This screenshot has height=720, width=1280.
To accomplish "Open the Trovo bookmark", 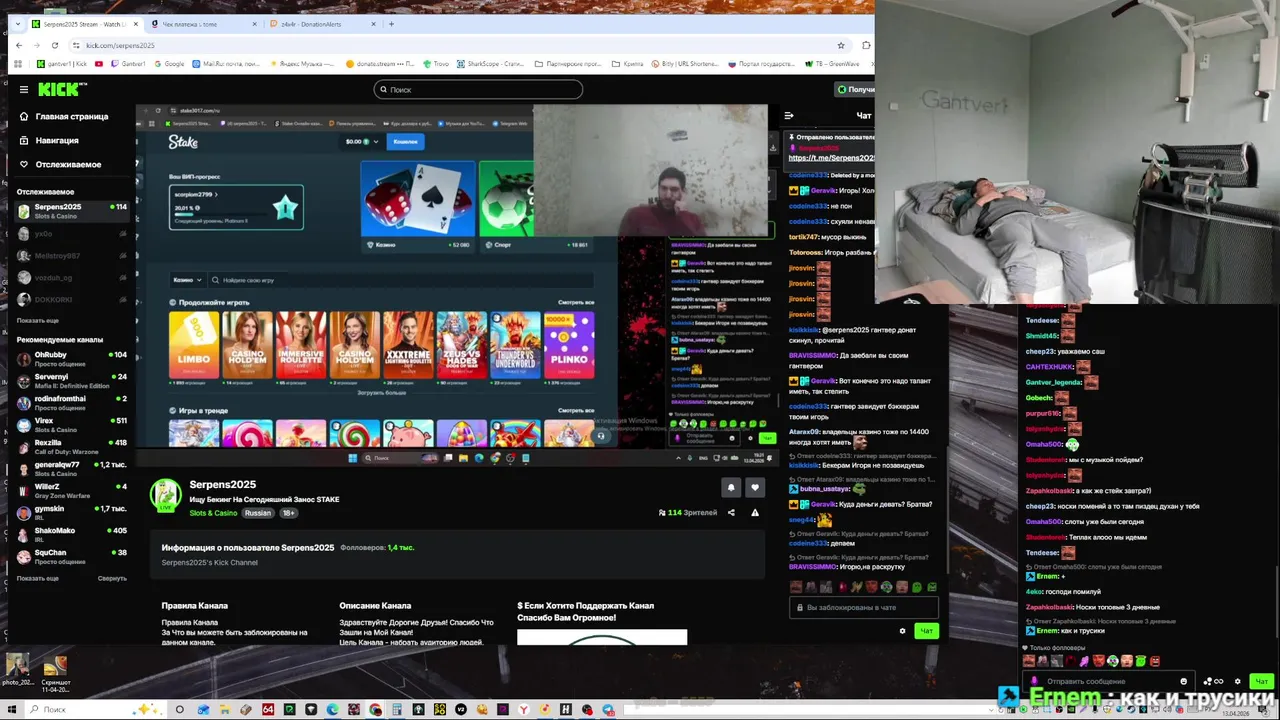I will [x=436, y=64].
